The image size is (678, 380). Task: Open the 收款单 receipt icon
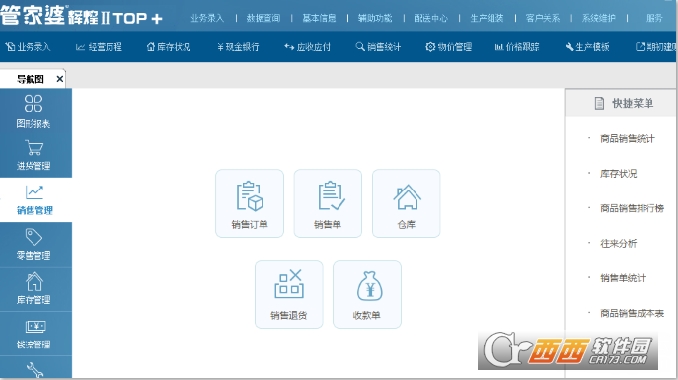click(x=367, y=294)
